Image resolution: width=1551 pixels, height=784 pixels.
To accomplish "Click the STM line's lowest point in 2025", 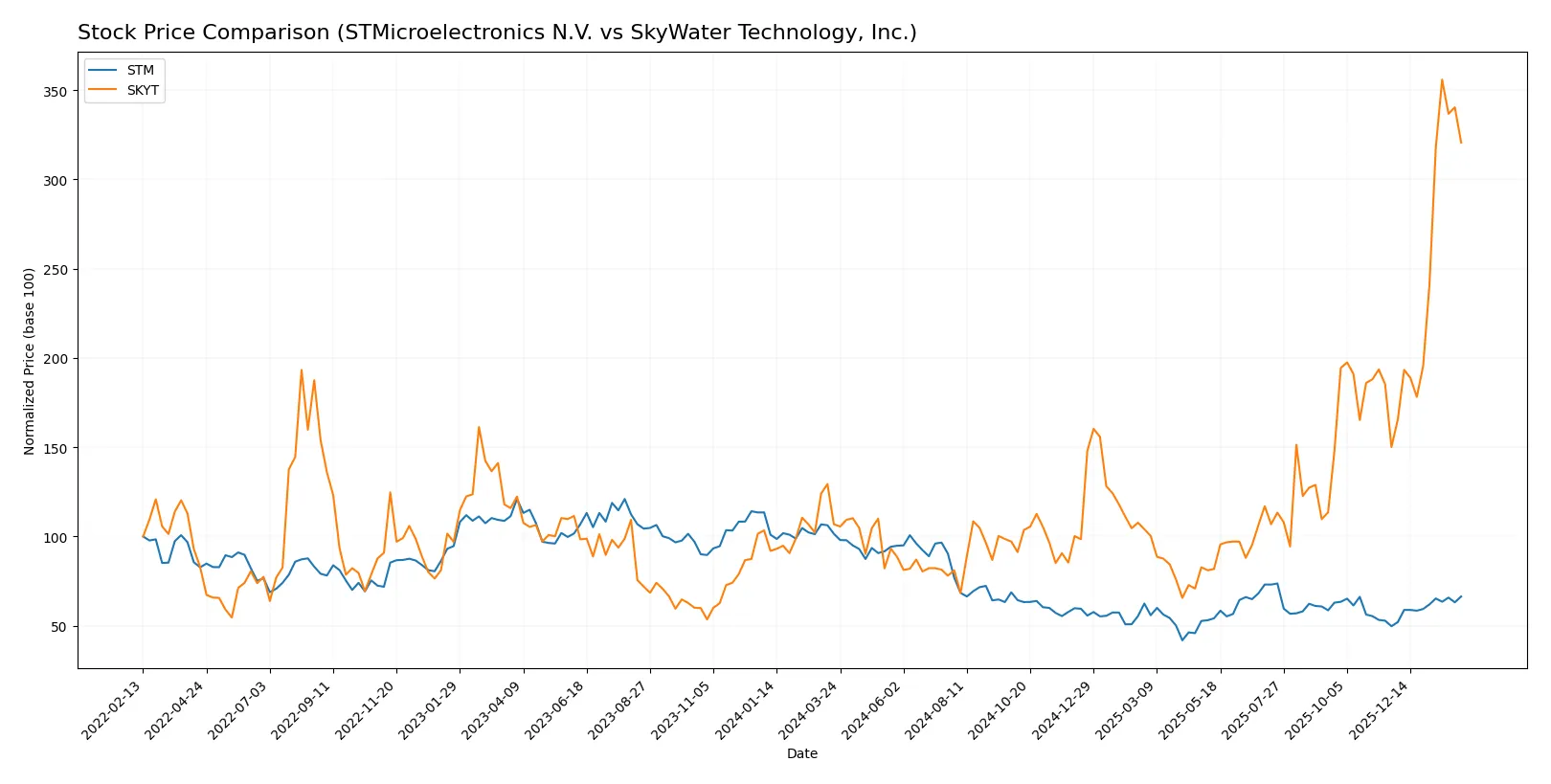I will tap(1182, 639).
